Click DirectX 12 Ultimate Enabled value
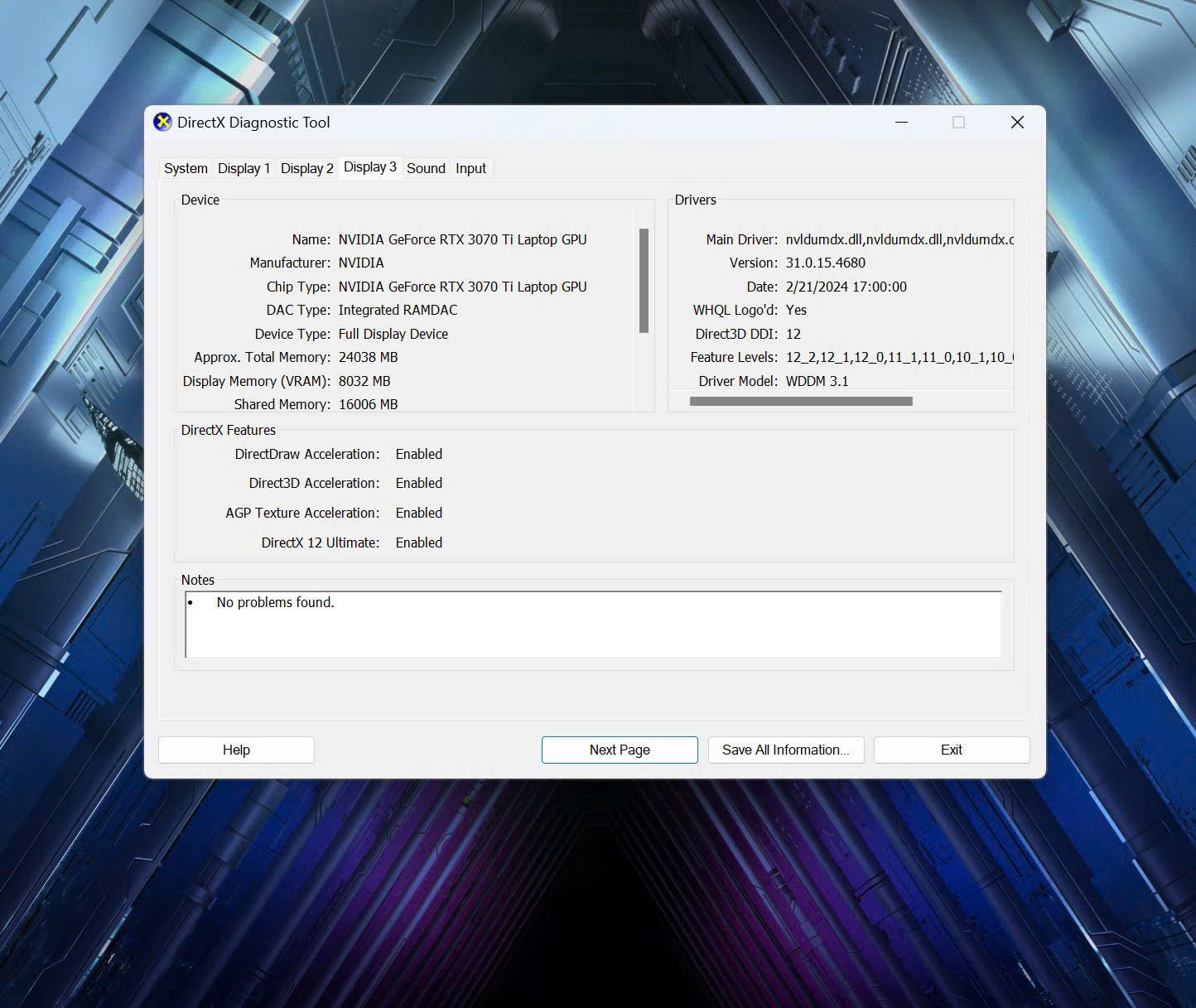The height and width of the screenshot is (1008, 1196). coord(419,543)
